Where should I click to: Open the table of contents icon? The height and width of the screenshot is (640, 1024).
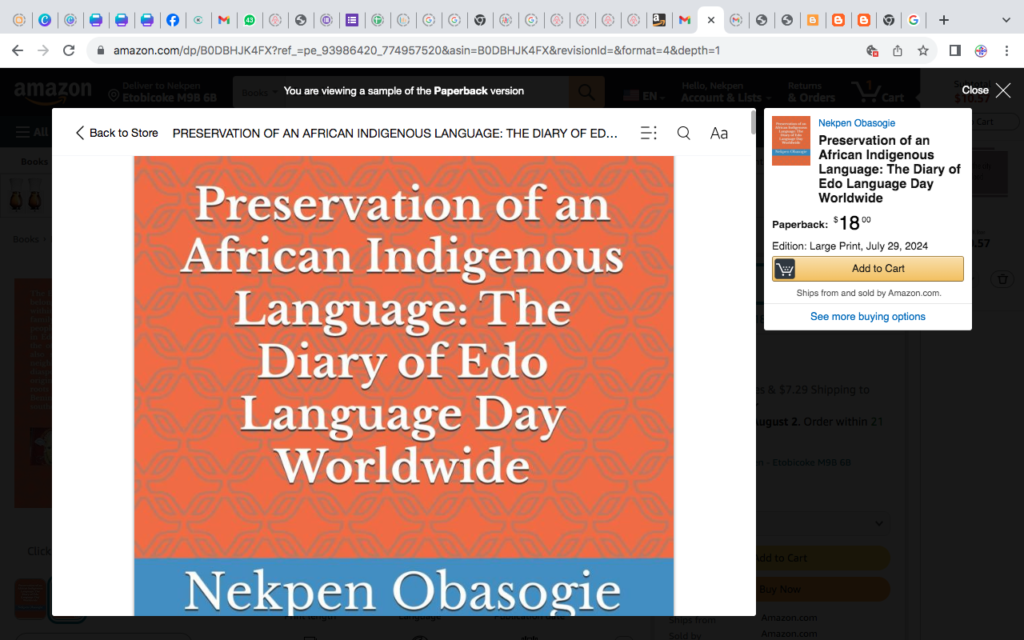pos(648,133)
